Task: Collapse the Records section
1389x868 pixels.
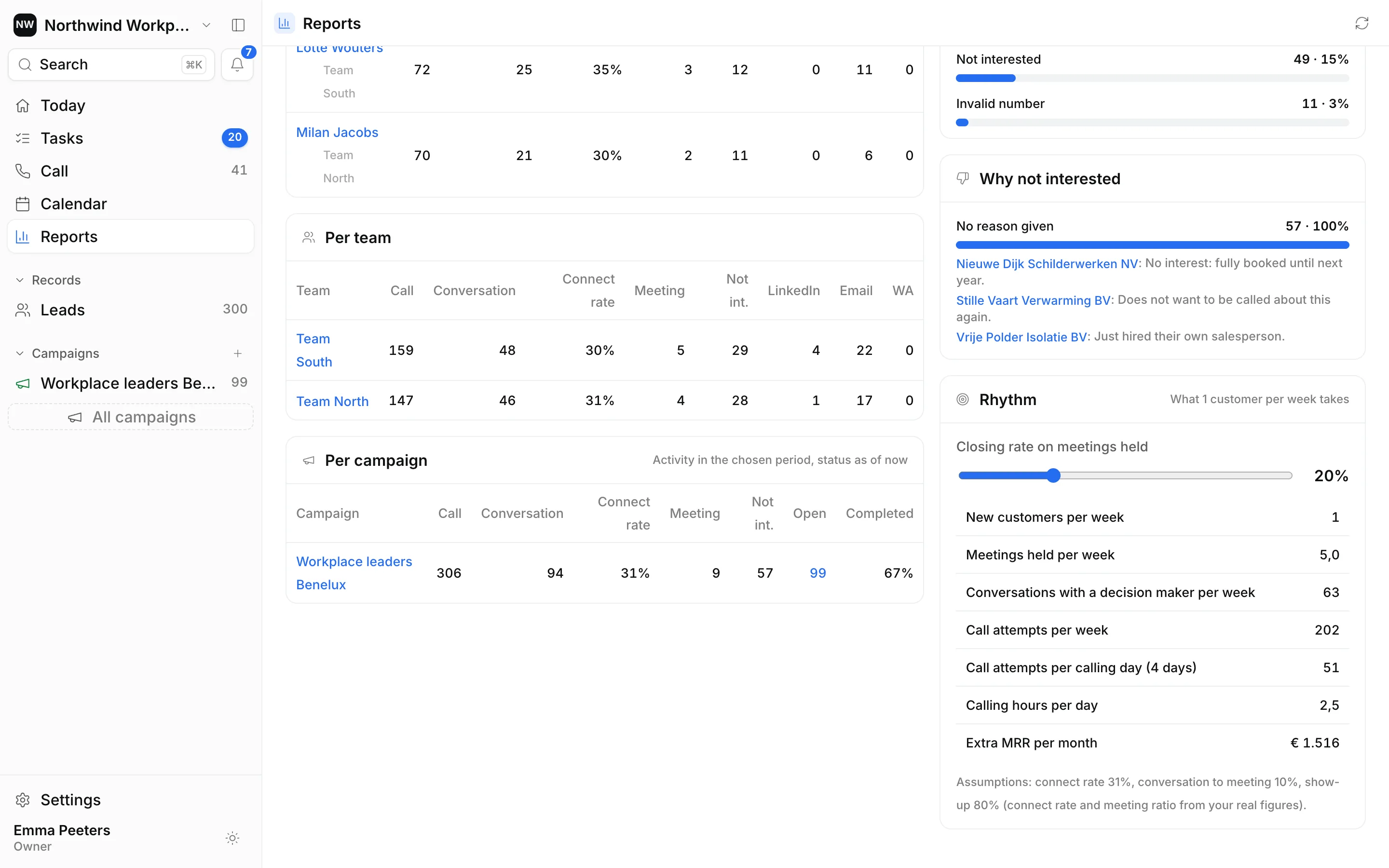Action: pos(19,280)
